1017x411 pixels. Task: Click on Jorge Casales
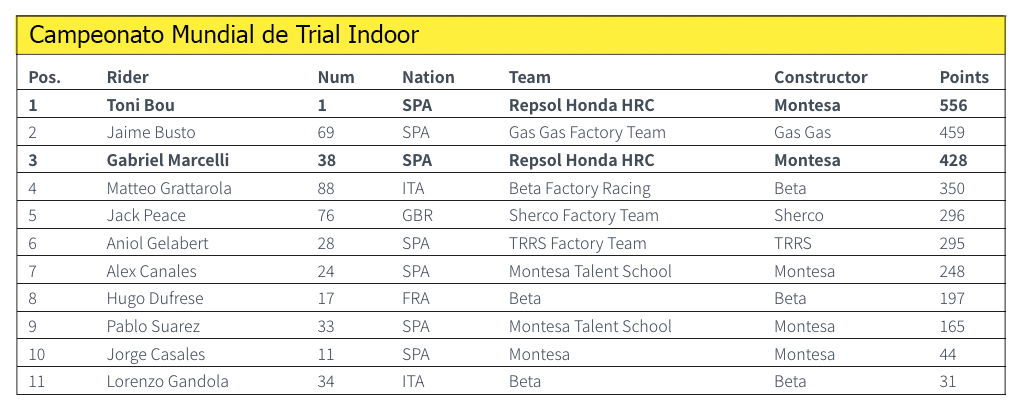(155, 354)
